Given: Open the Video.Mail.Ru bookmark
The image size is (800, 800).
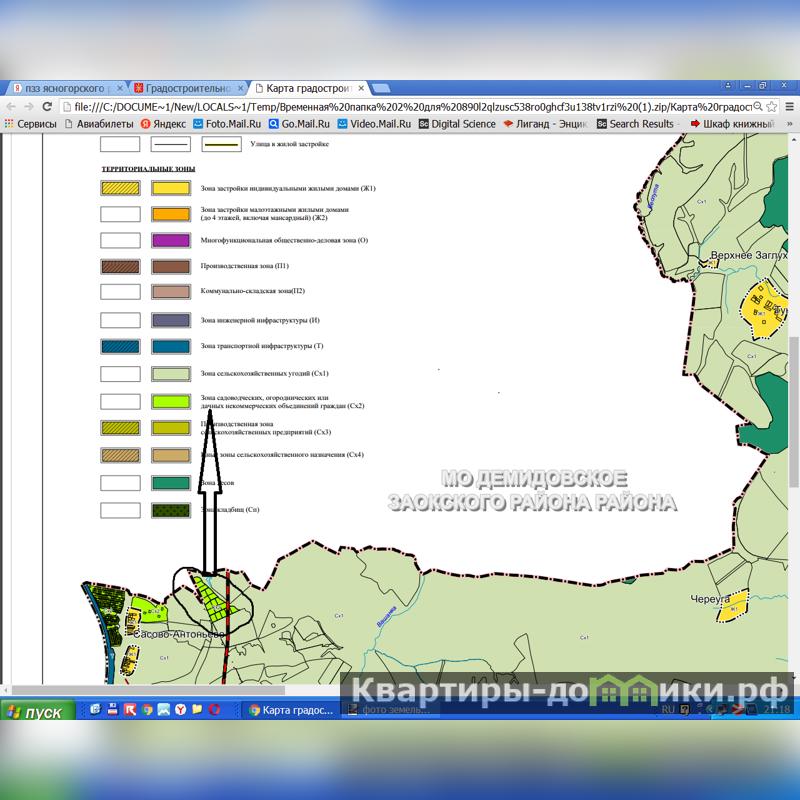Looking at the screenshot, I should (374, 124).
